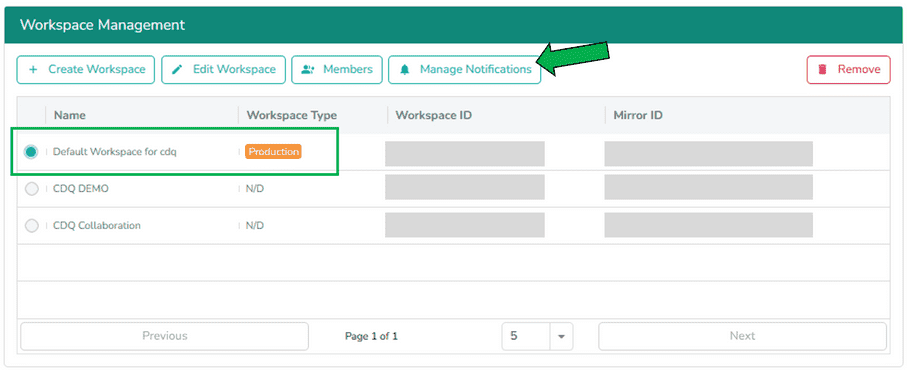Sort by the Name column header
This screenshot has width=910, height=372.
point(70,115)
